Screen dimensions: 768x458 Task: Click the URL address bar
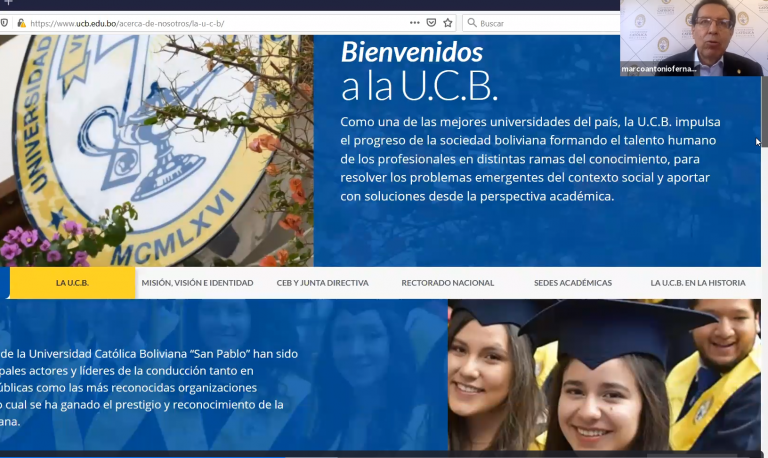pyautogui.click(x=200, y=22)
